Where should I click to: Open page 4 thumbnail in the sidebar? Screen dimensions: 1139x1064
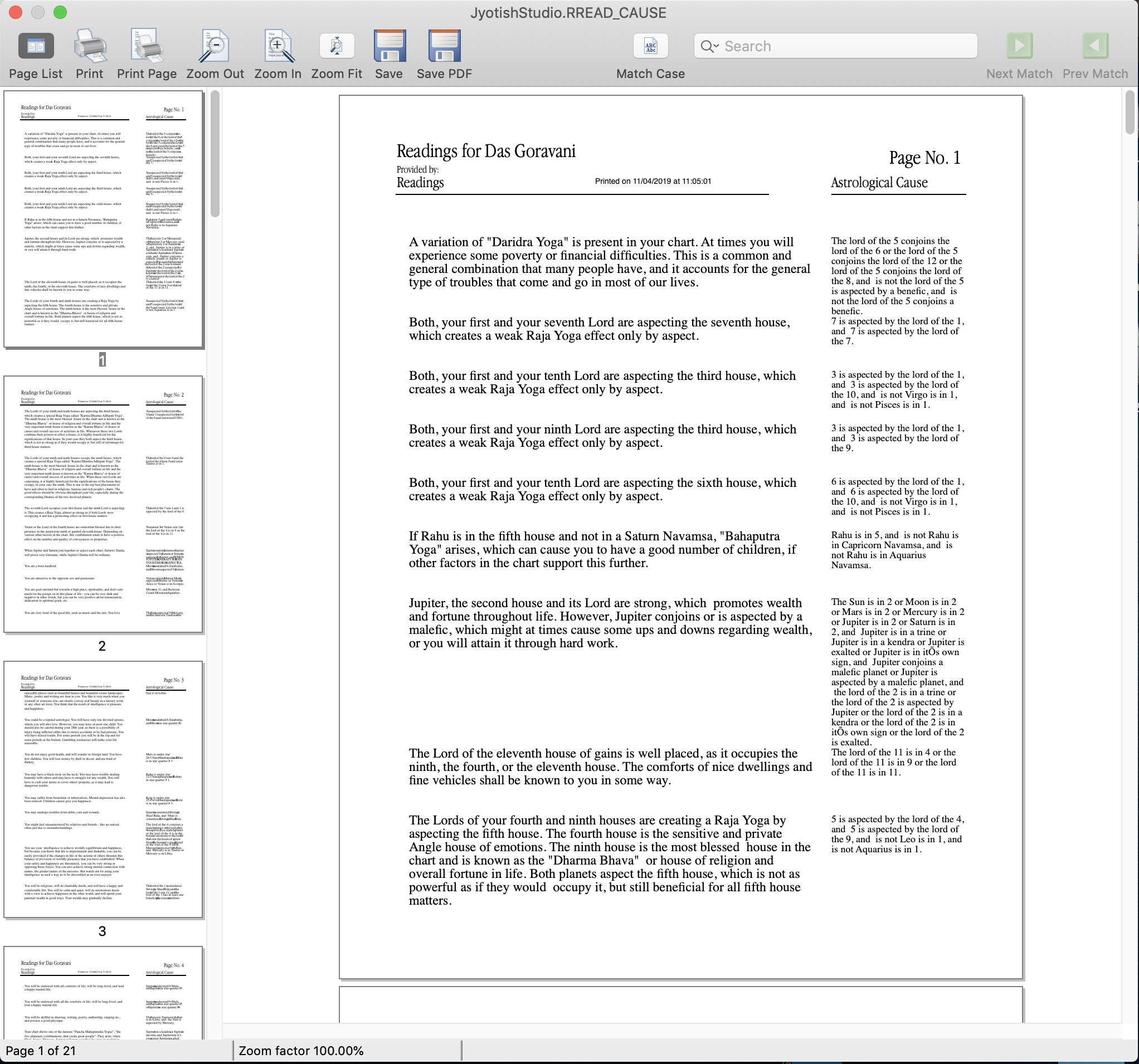(103, 994)
